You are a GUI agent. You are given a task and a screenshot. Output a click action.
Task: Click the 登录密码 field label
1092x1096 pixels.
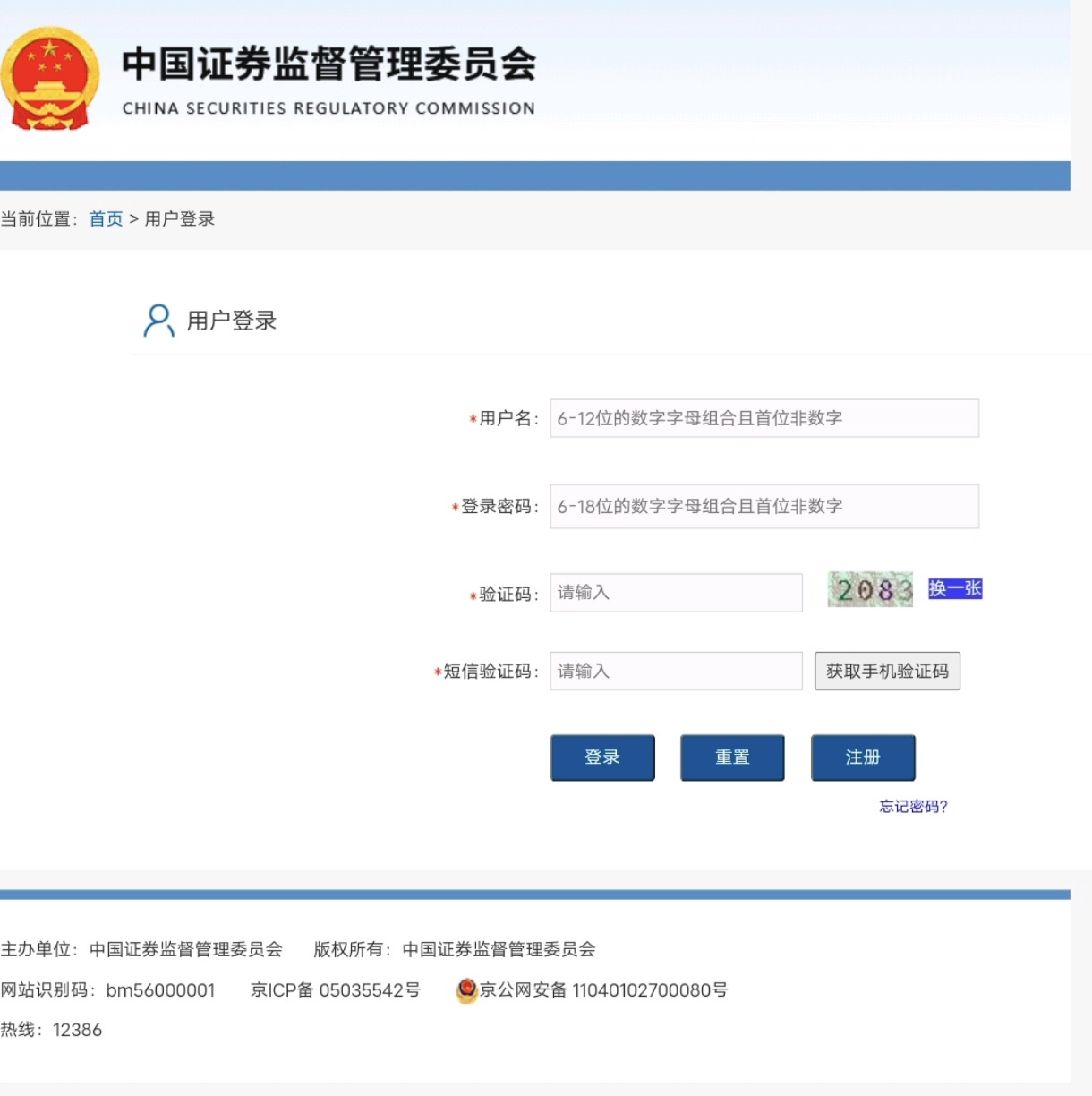(x=497, y=506)
